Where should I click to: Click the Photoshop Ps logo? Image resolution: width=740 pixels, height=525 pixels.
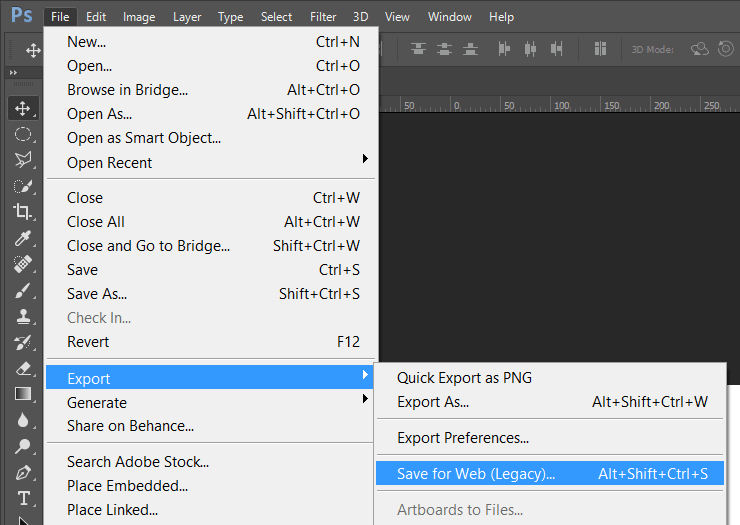[22, 16]
